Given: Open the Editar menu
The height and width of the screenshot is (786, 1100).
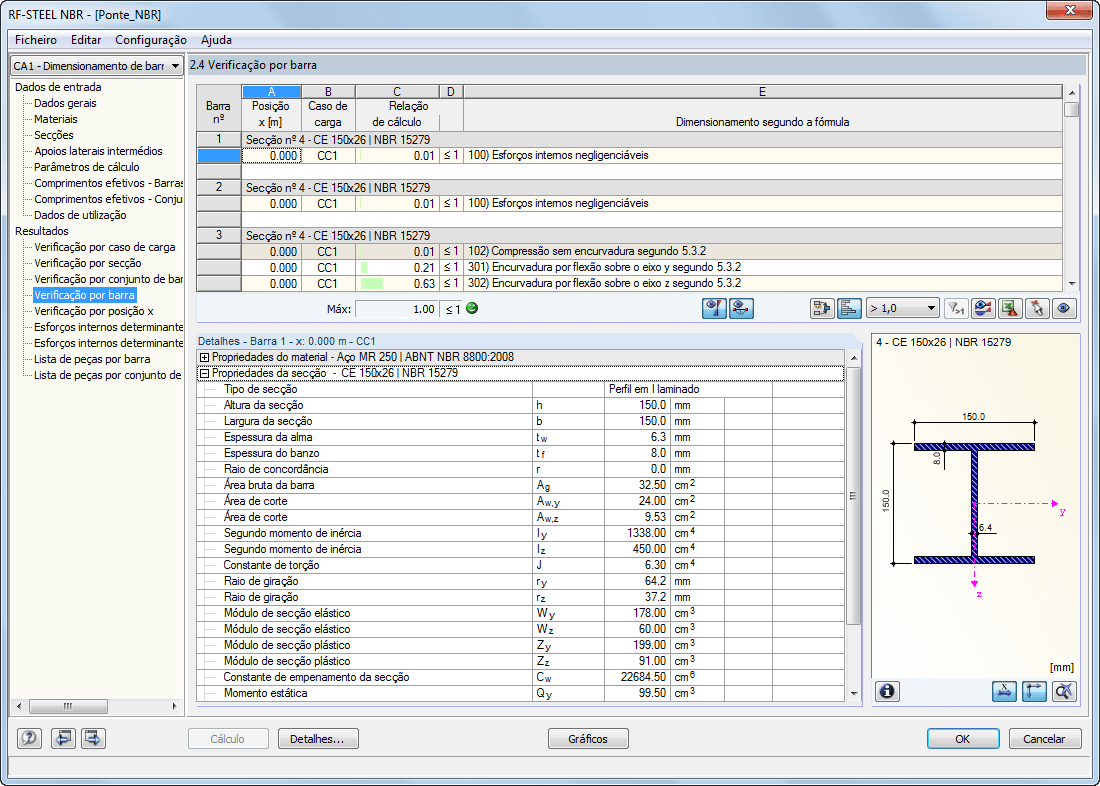Looking at the screenshot, I should tap(86, 40).
